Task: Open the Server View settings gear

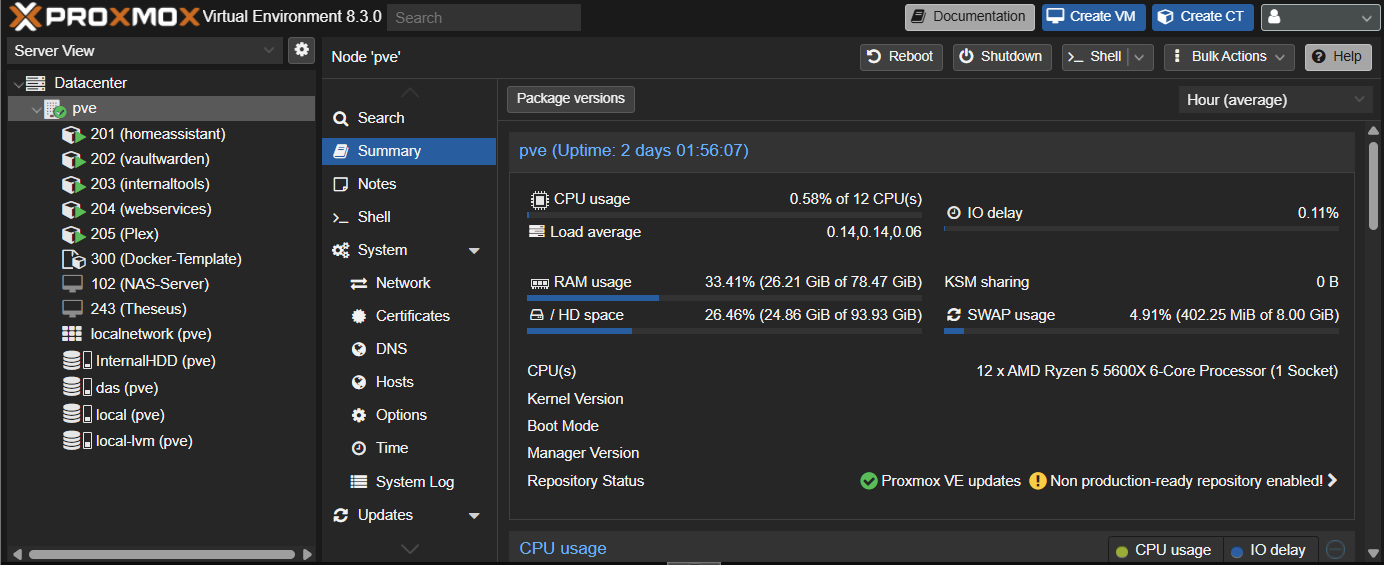Action: pos(301,50)
